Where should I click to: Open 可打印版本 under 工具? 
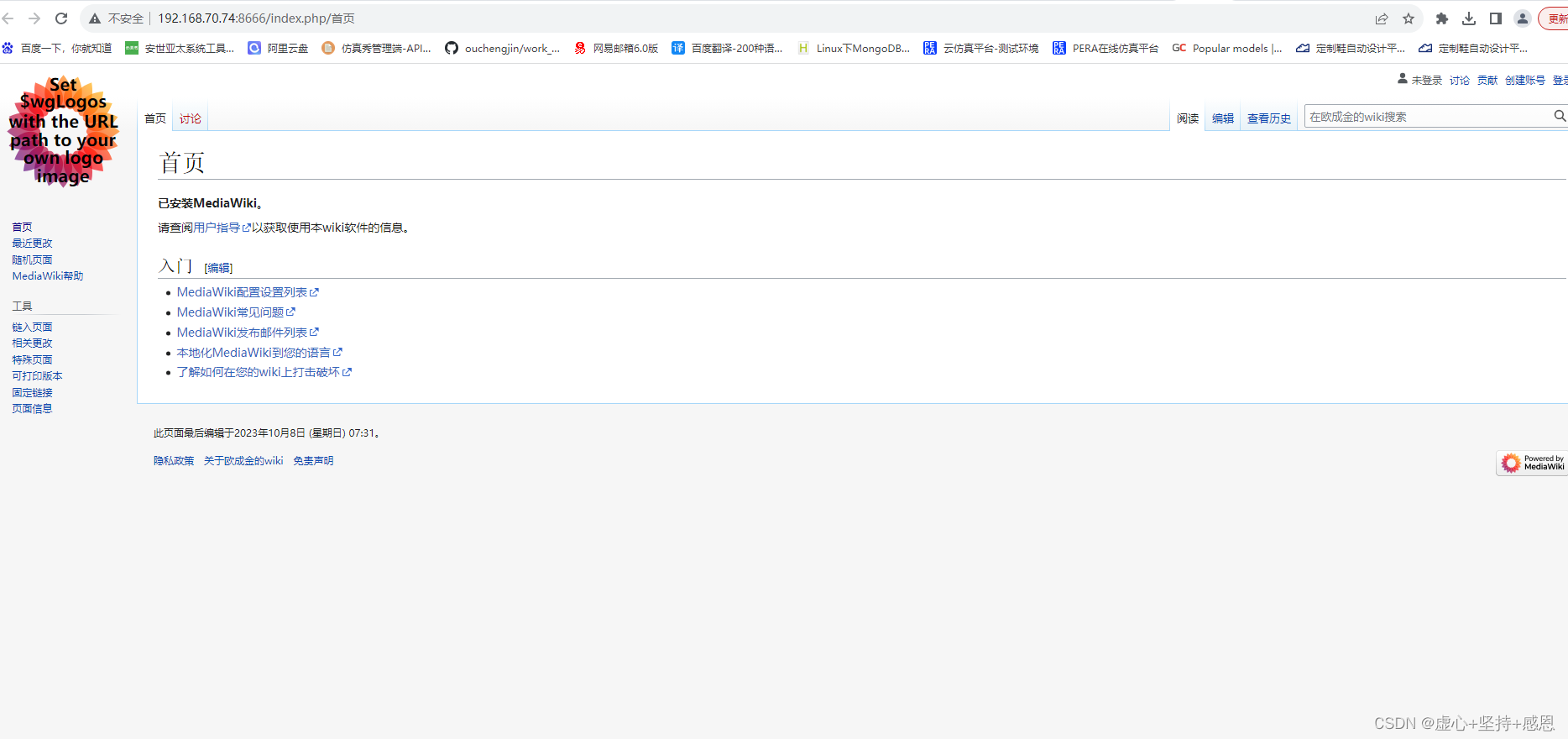pos(37,375)
